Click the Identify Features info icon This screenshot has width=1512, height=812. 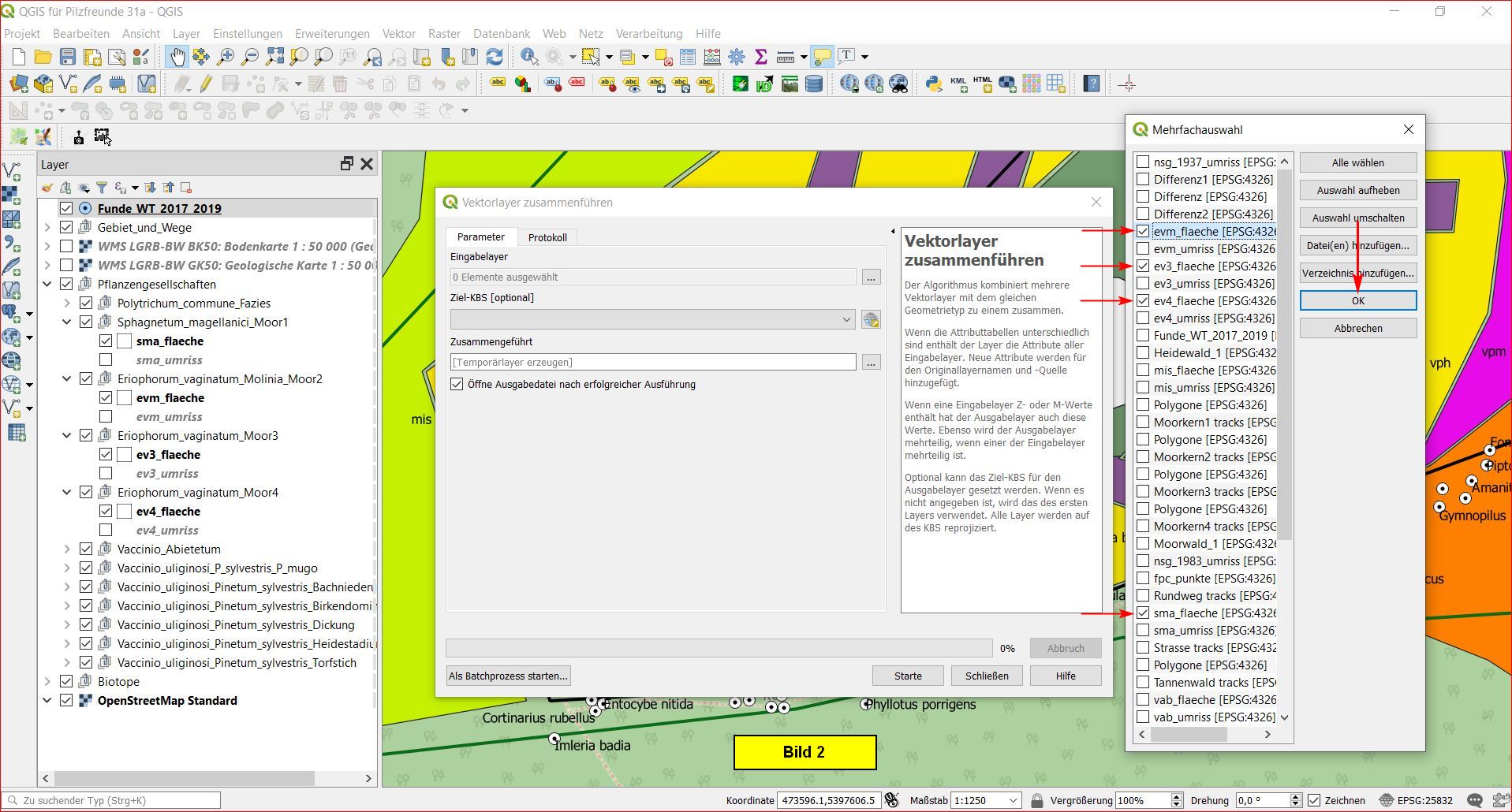[x=528, y=57]
